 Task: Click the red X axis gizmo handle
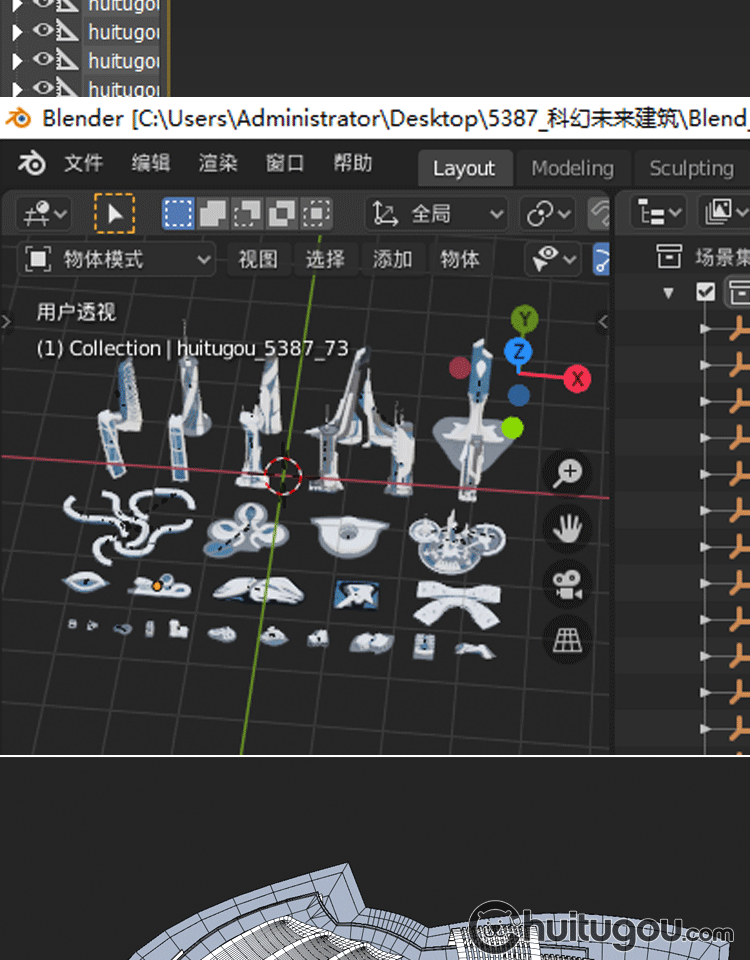pyautogui.click(x=577, y=379)
